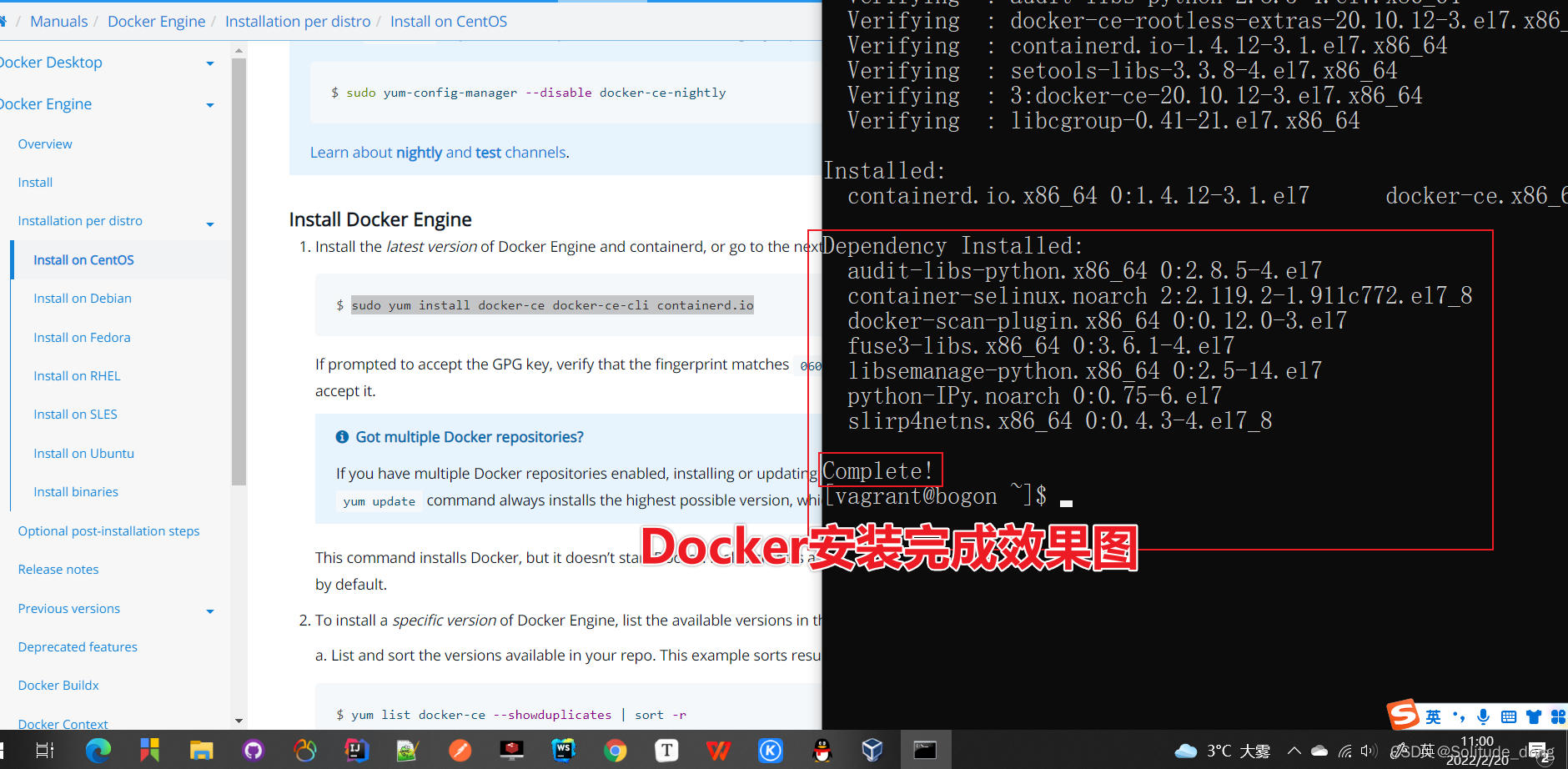Click the 'sudo yum install docker-ce' command text
This screenshot has width=1568, height=769.
552,305
